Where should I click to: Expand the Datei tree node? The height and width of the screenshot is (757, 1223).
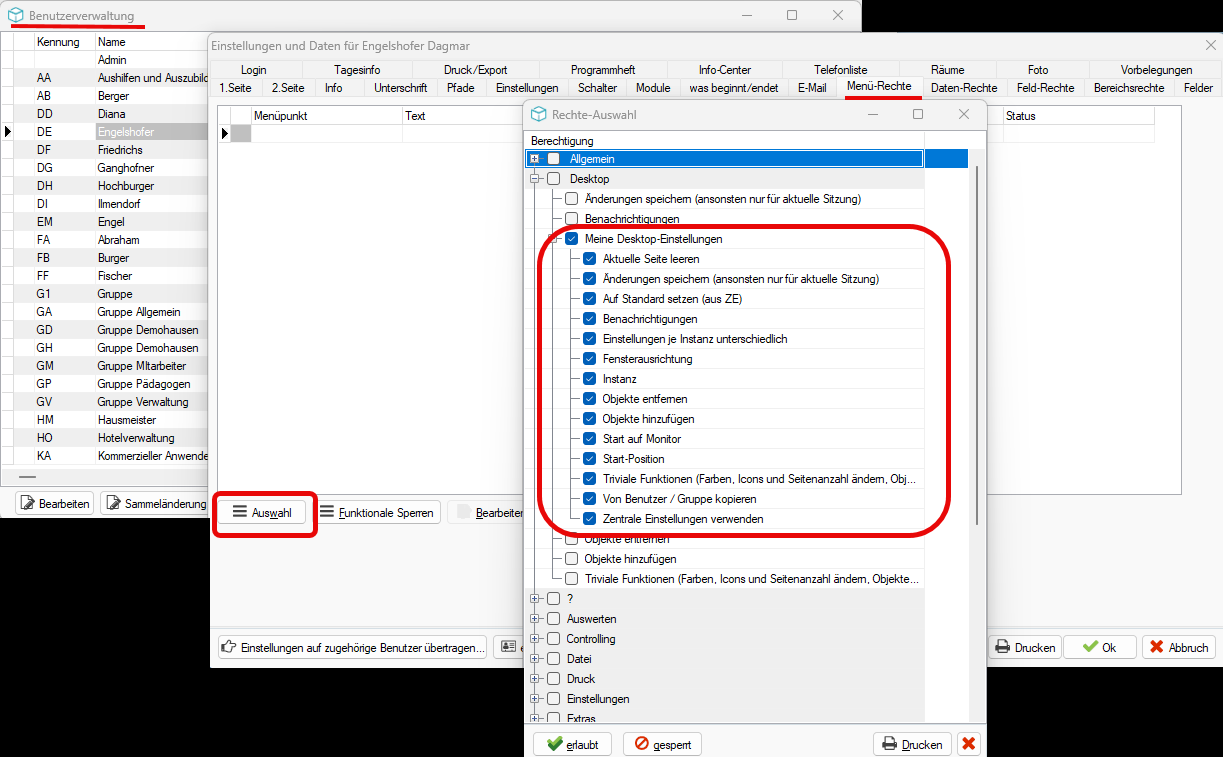coord(535,659)
